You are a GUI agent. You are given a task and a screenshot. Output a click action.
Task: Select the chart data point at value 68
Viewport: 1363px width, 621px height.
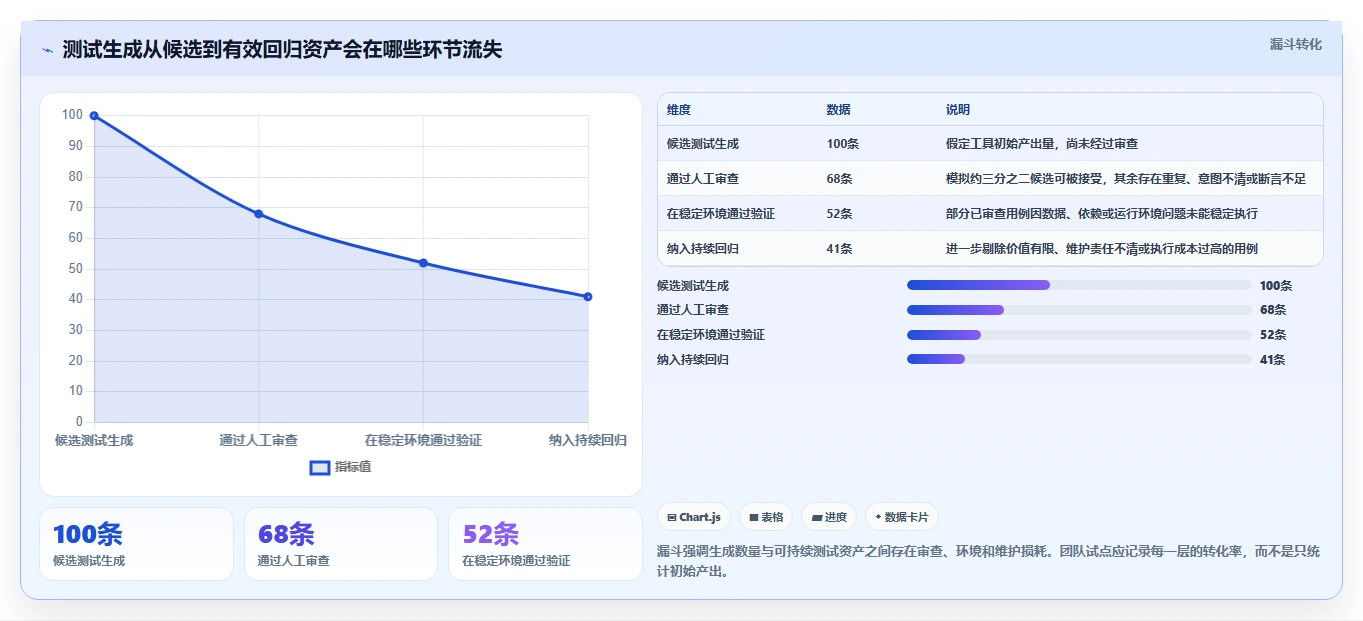pyautogui.click(x=259, y=214)
